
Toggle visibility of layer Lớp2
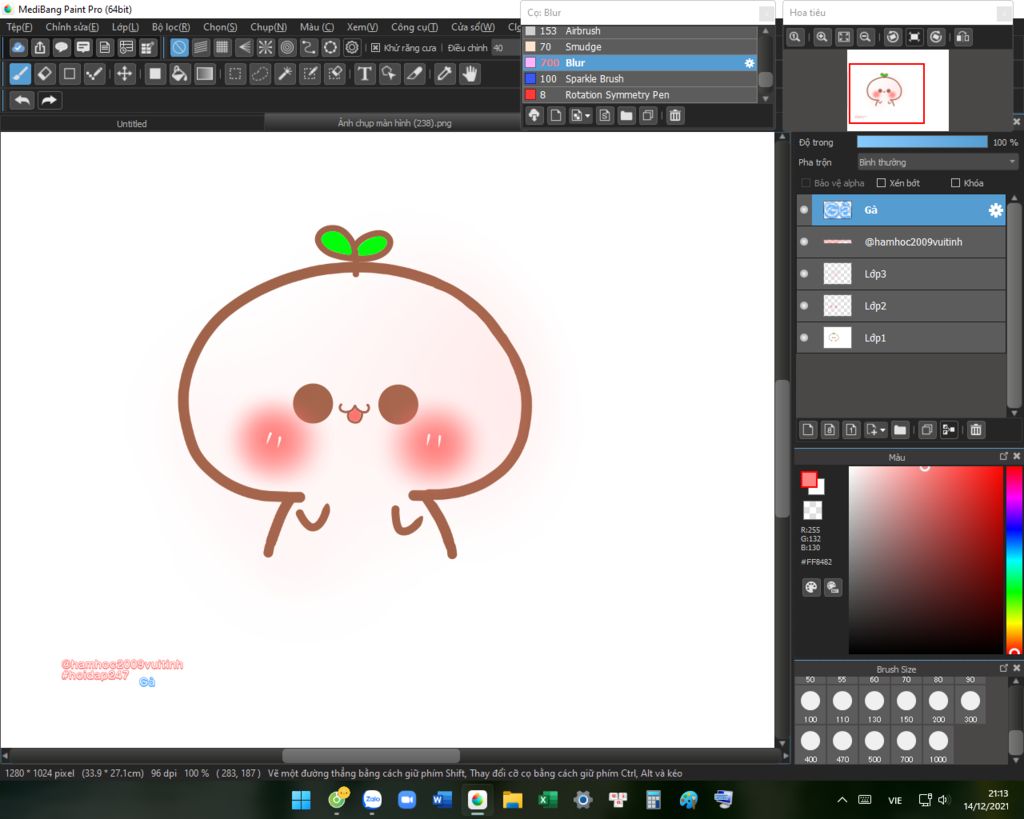[804, 306]
